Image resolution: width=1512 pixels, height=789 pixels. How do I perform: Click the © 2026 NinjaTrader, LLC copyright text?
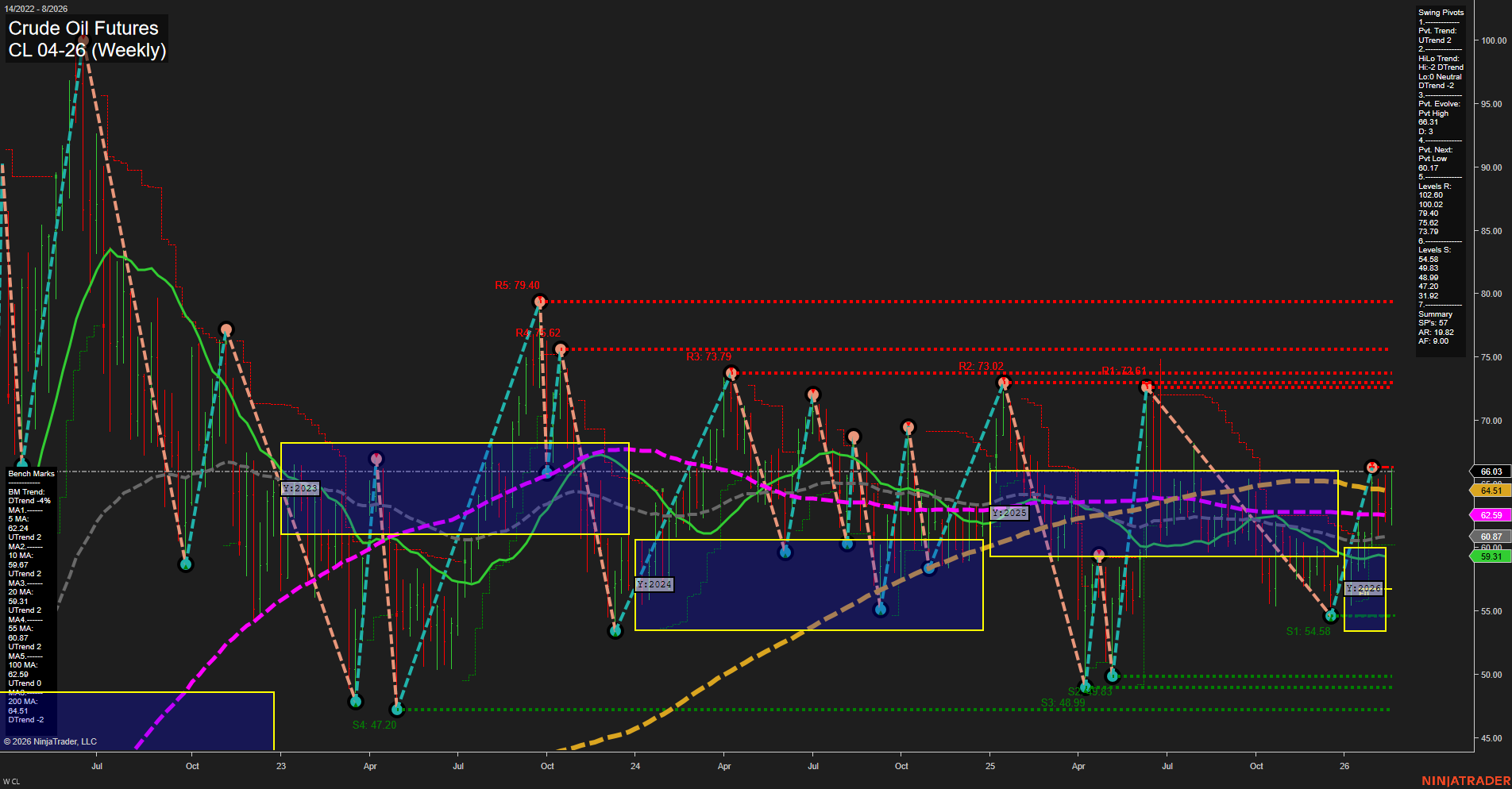pyautogui.click(x=50, y=741)
